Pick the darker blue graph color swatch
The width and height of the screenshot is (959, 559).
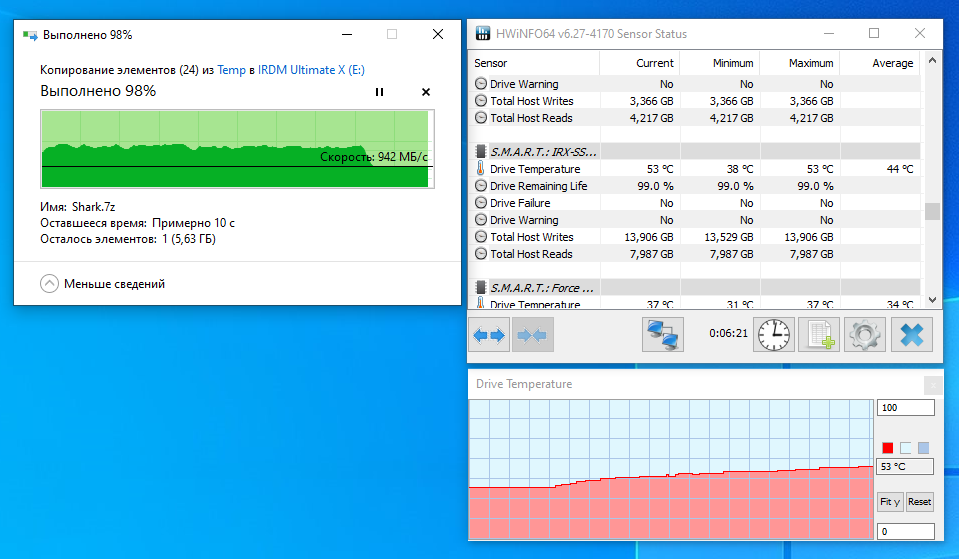[x=924, y=448]
